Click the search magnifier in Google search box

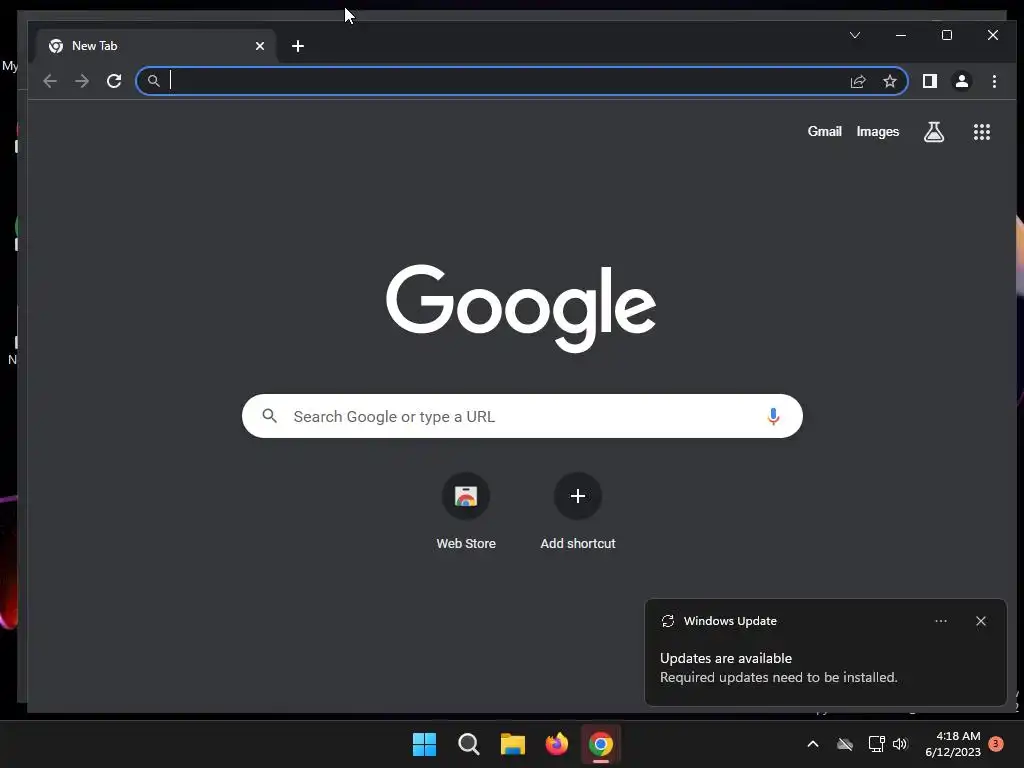click(270, 415)
